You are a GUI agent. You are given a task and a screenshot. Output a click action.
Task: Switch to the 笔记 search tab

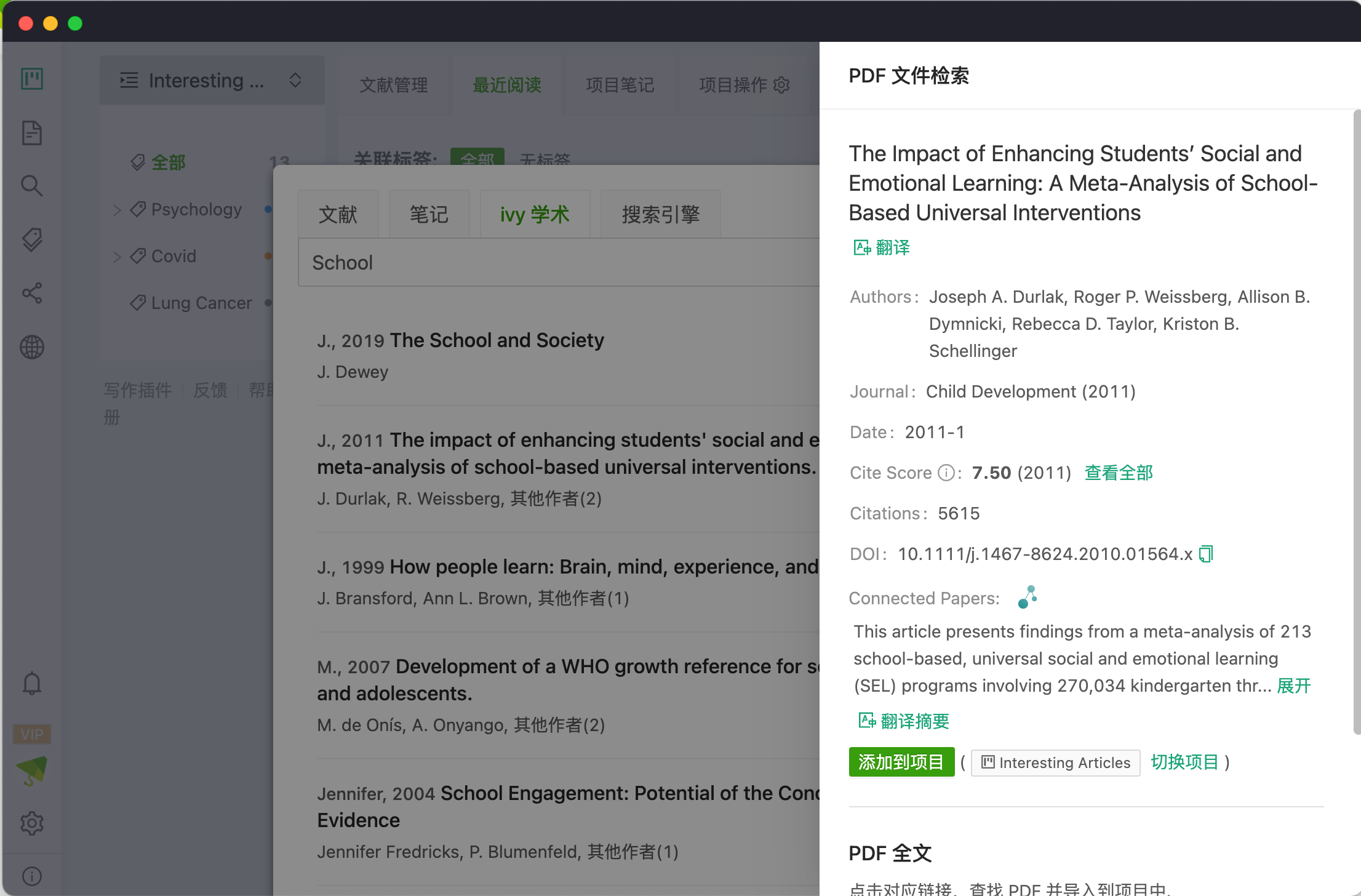click(429, 214)
